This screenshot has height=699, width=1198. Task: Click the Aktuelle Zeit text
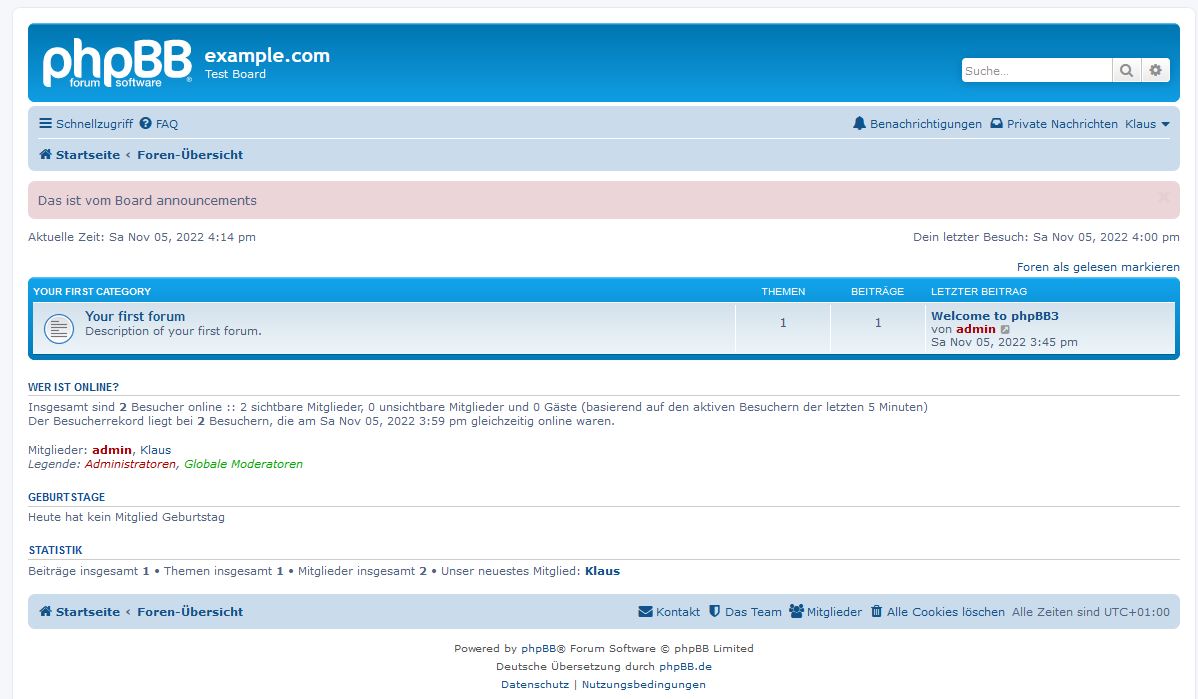point(142,237)
